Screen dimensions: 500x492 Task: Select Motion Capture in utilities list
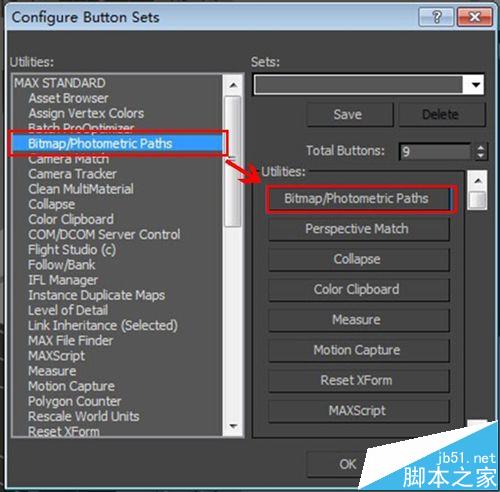(x=72, y=386)
